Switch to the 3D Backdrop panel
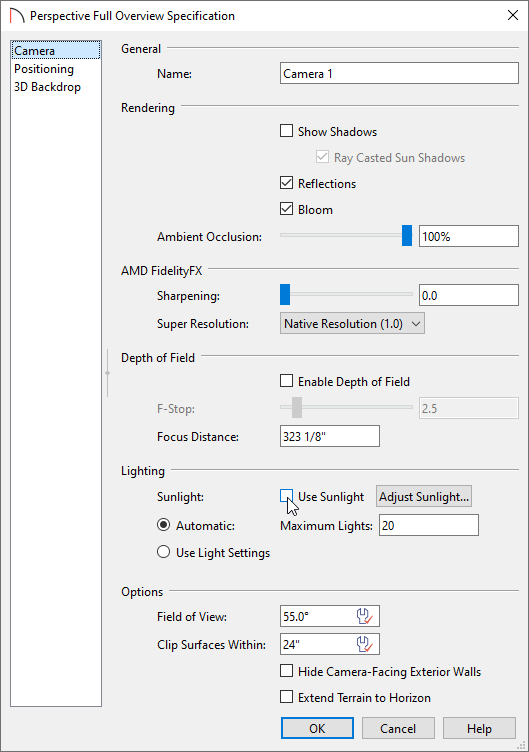 point(47,87)
